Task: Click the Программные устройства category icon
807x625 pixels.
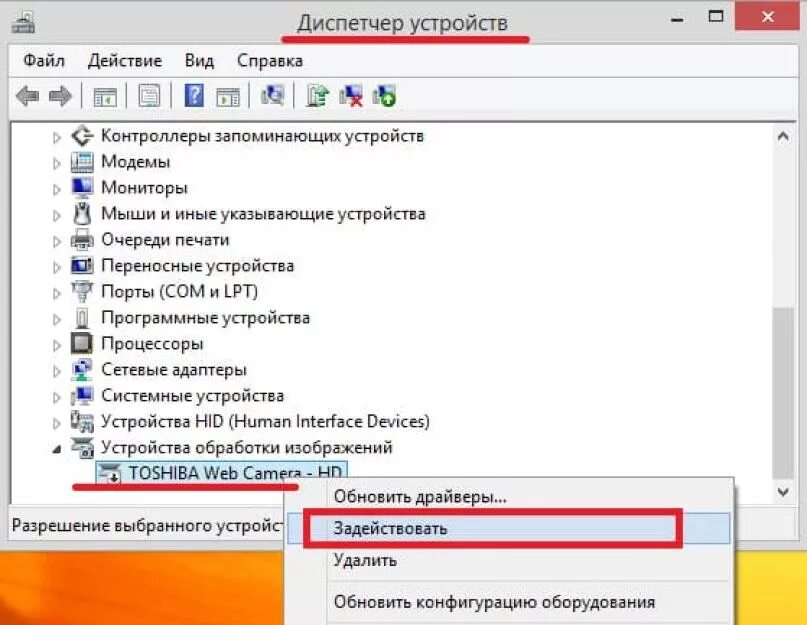Action: tap(82, 318)
